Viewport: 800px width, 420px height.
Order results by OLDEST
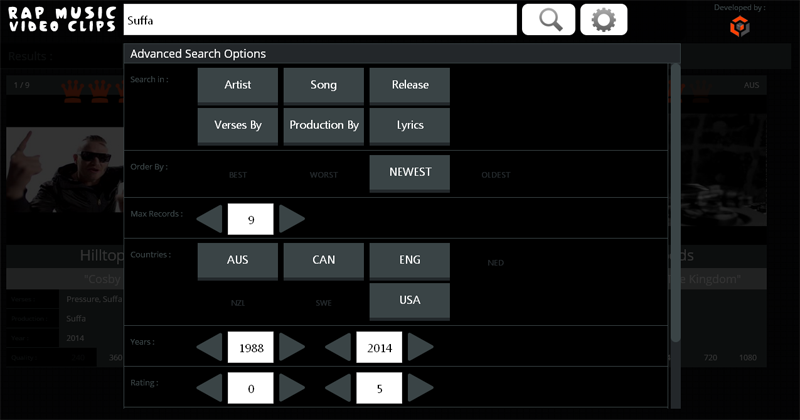(x=495, y=175)
